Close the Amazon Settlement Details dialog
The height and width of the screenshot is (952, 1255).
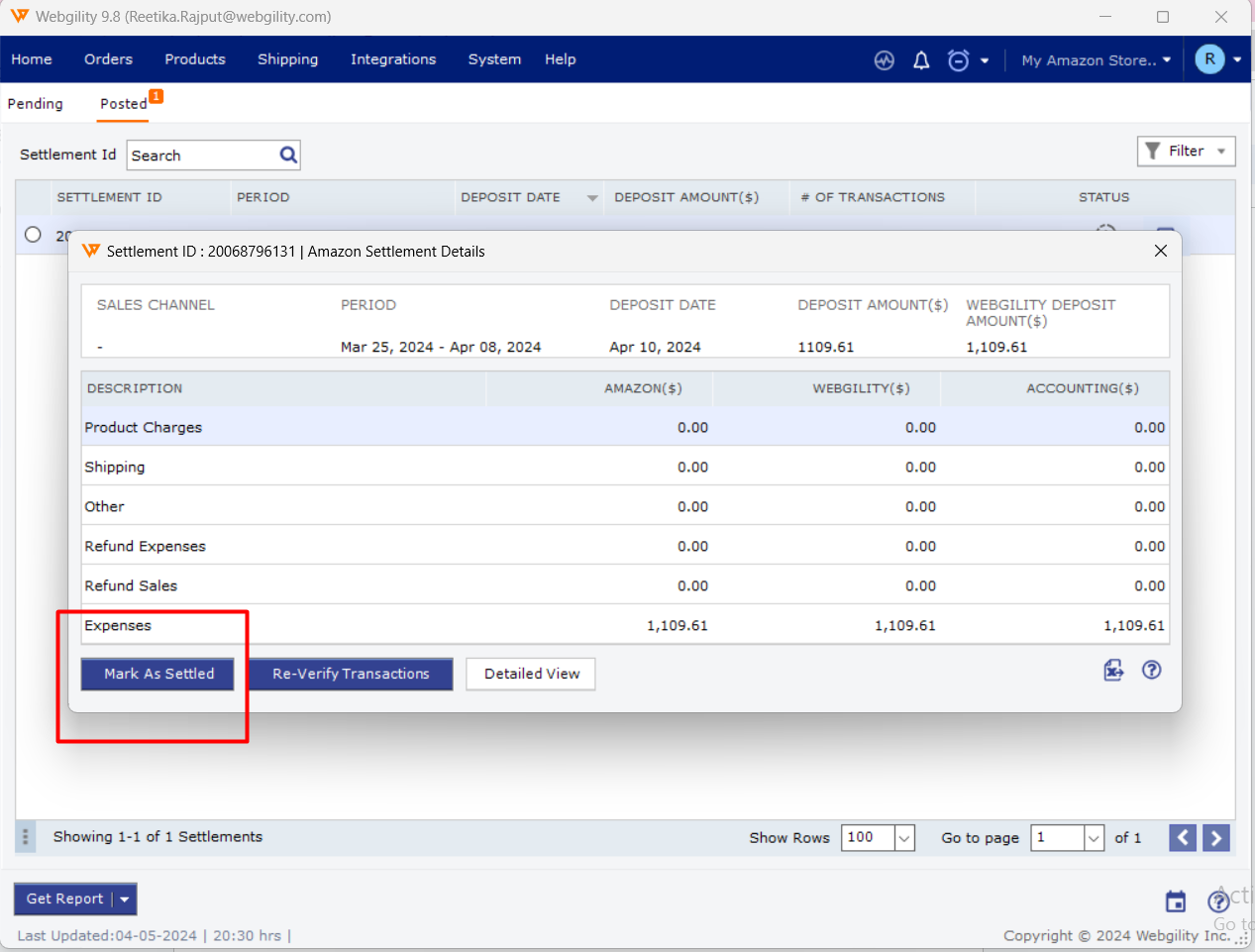coord(1160,251)
